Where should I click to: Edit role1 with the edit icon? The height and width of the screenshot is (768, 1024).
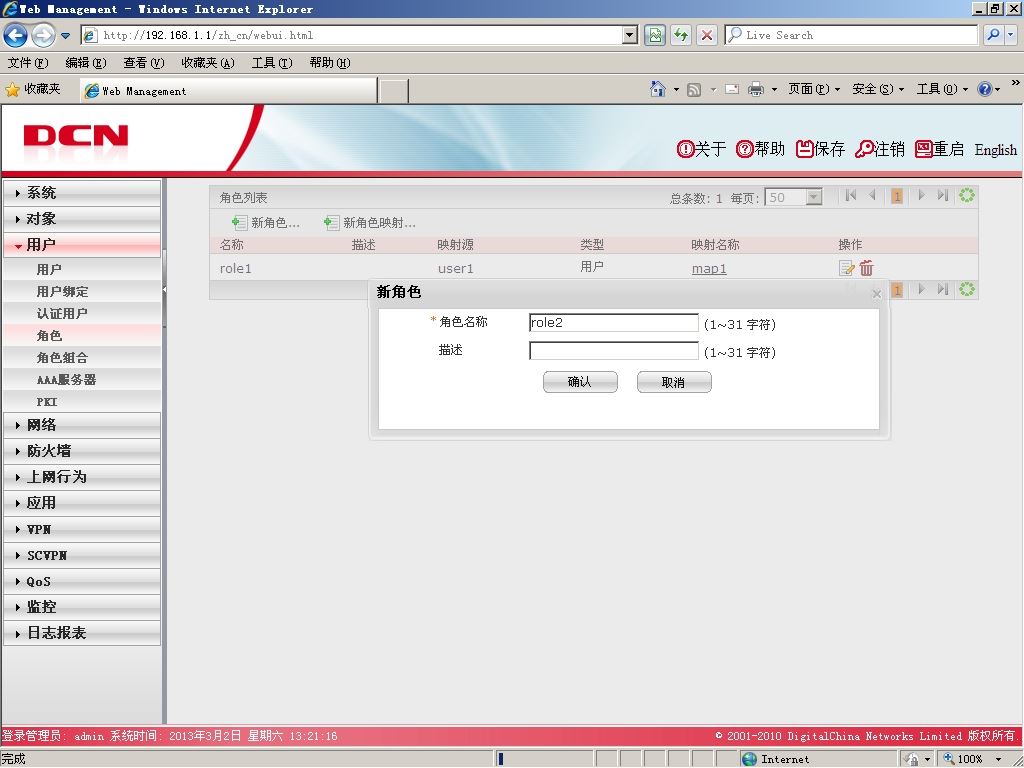click(846, 268)
